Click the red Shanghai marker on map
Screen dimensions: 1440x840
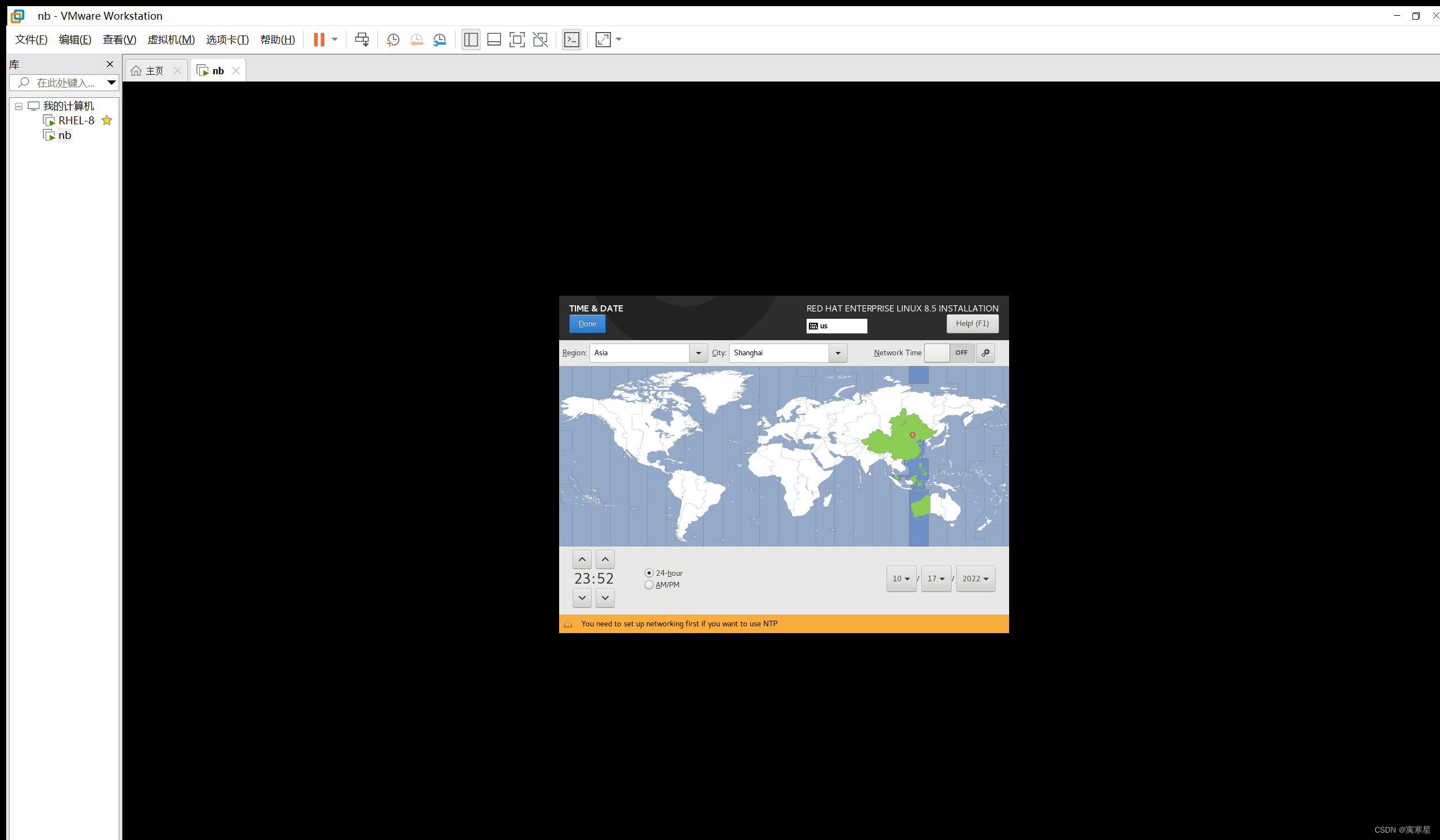click(912, 435)
